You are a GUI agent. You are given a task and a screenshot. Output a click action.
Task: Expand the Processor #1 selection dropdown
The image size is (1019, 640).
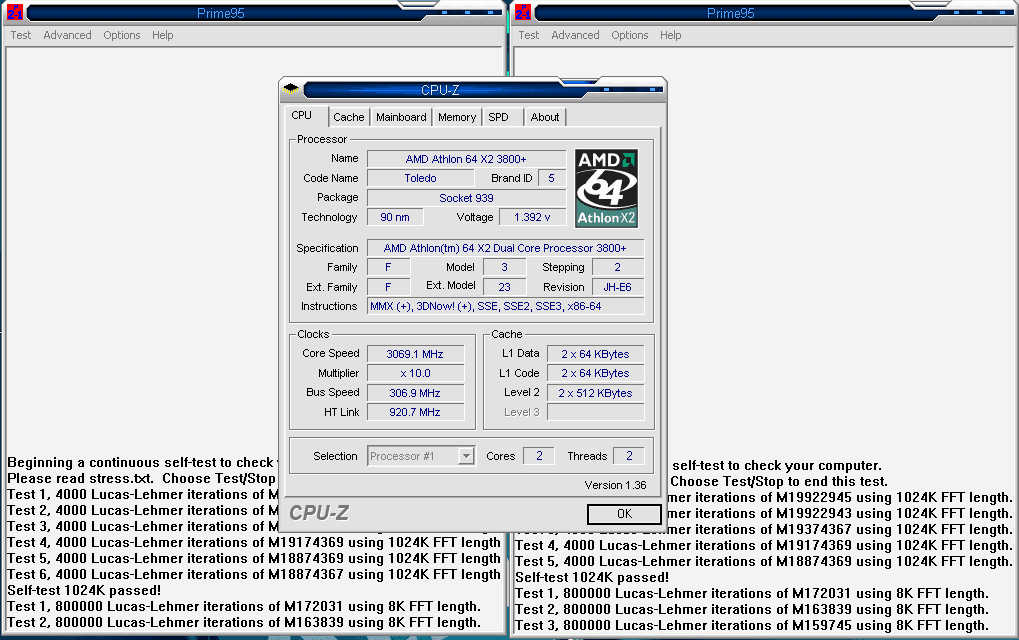pyautogui.click(x=466, y=456)
